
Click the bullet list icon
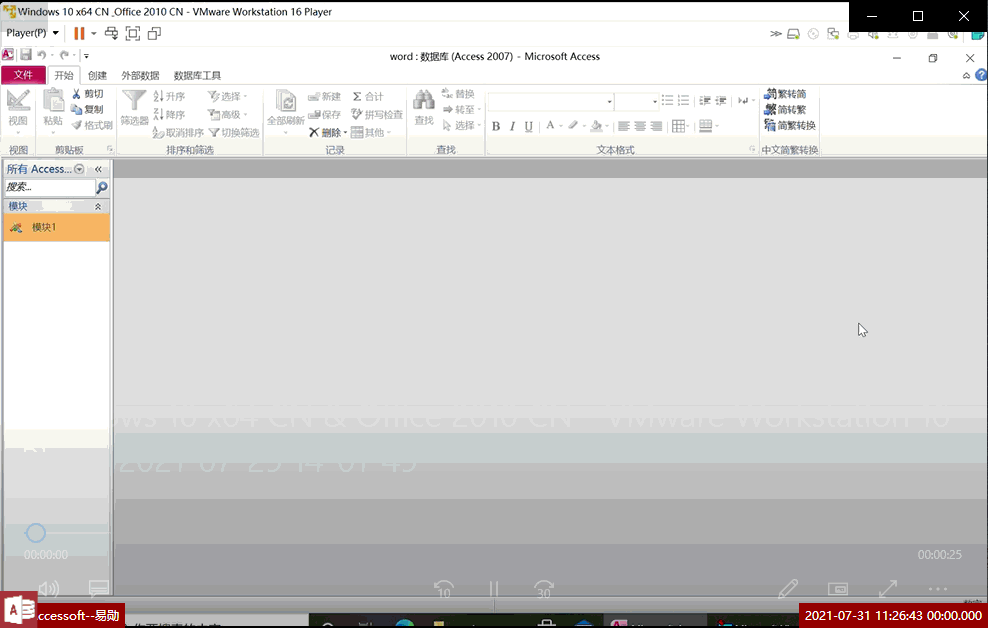pyautogui.click(x=667, y=100)
